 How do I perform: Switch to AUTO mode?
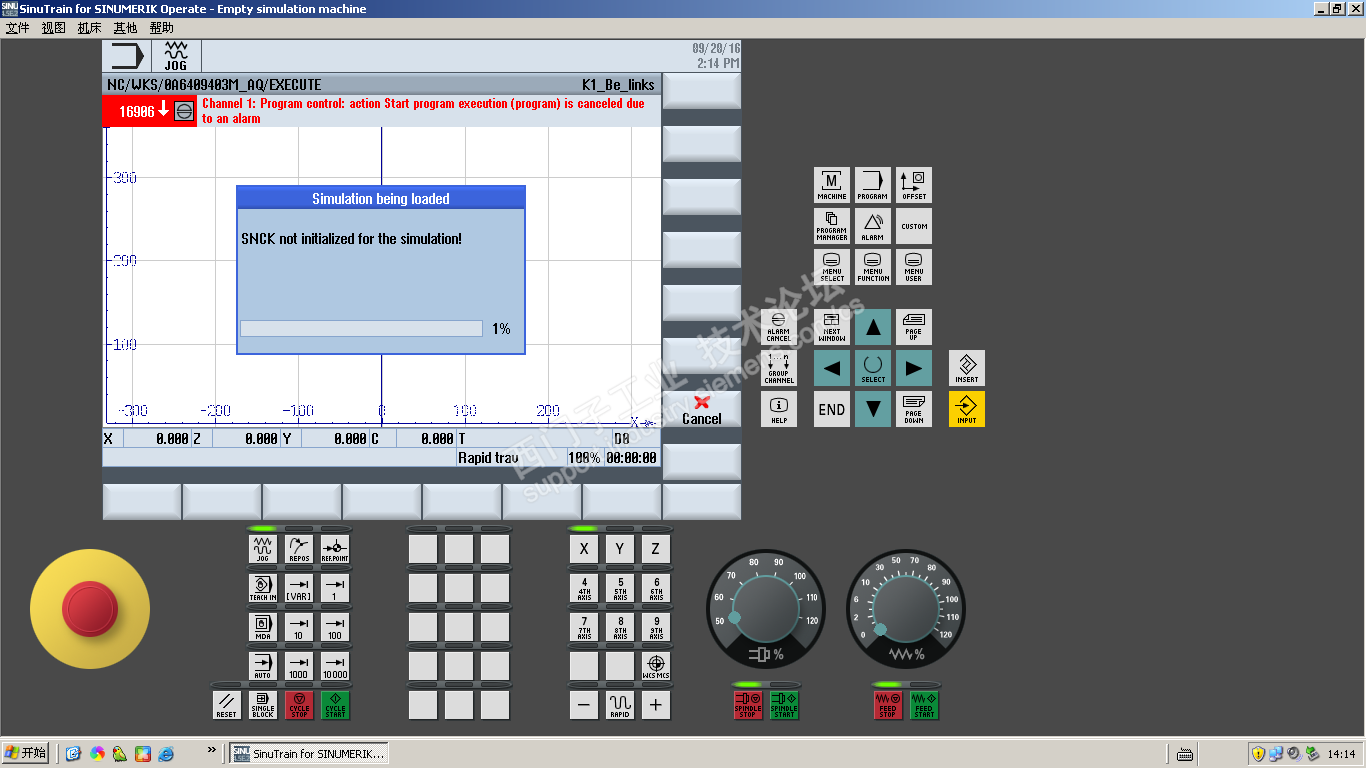click(263, 666)
